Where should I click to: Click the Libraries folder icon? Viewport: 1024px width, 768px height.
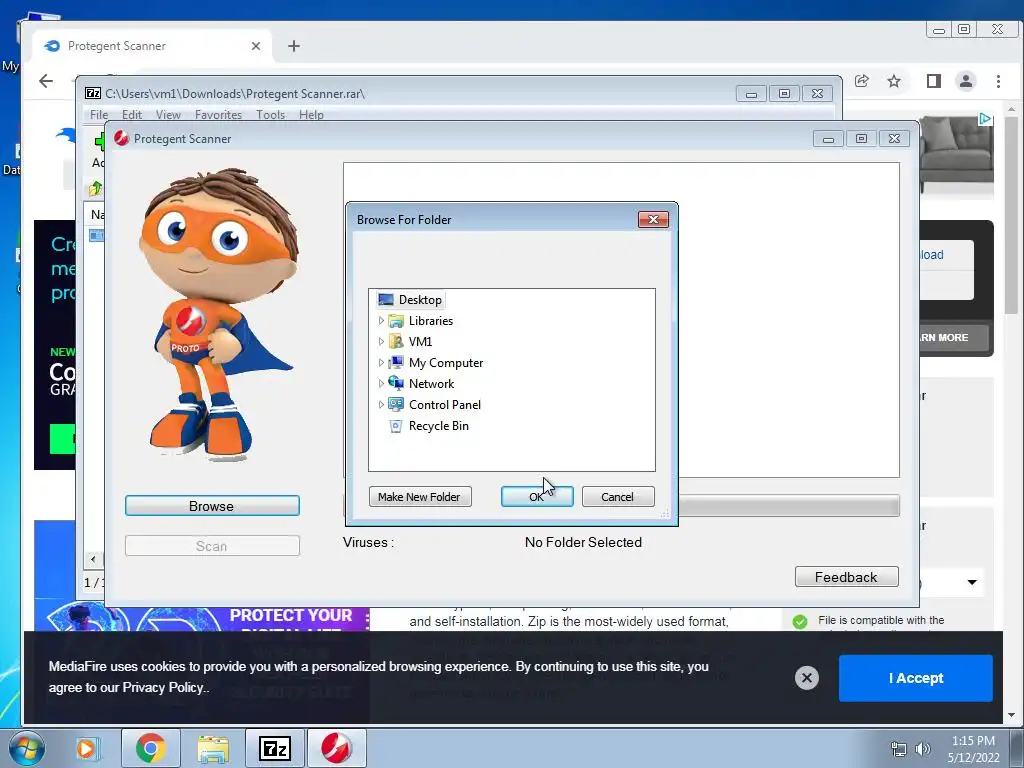coord(396,321)
